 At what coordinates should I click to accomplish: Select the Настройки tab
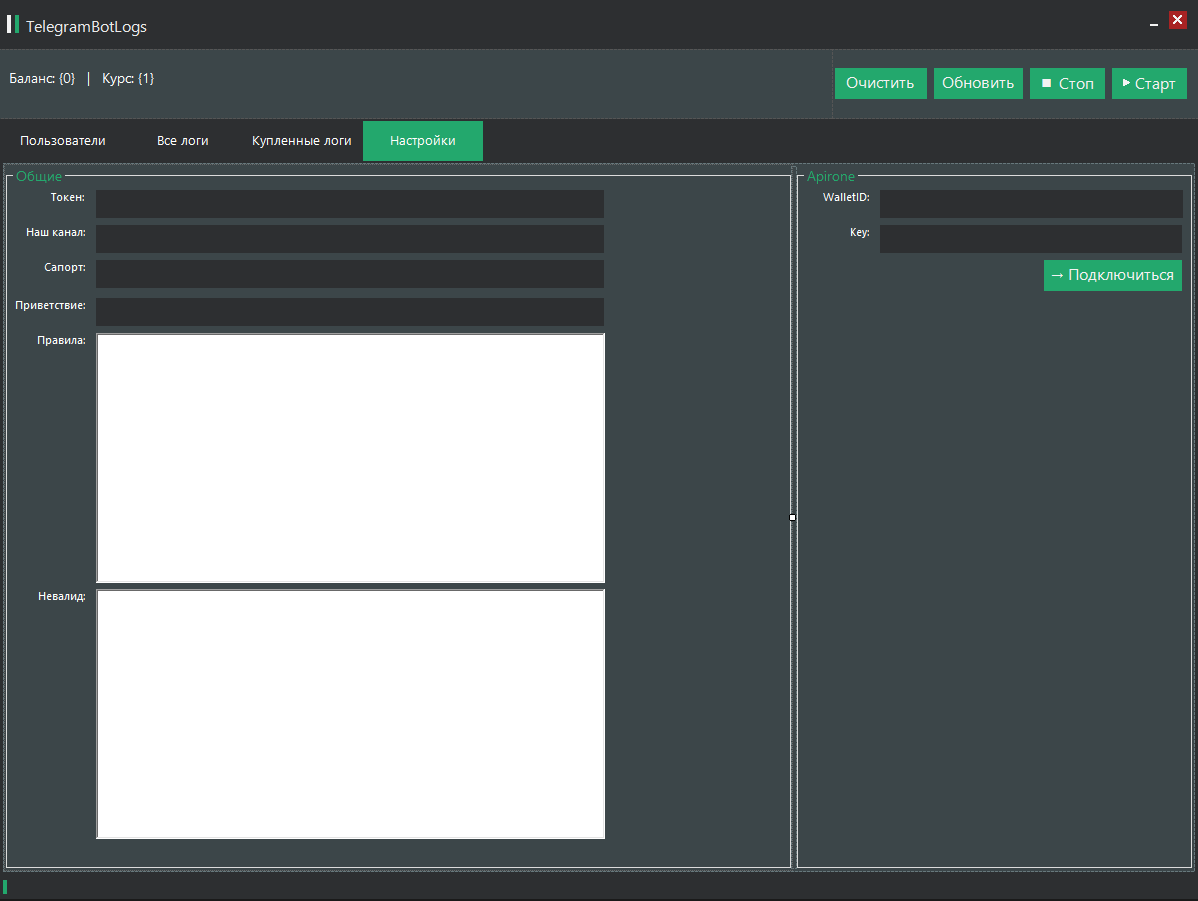click(x=423, y=141)
